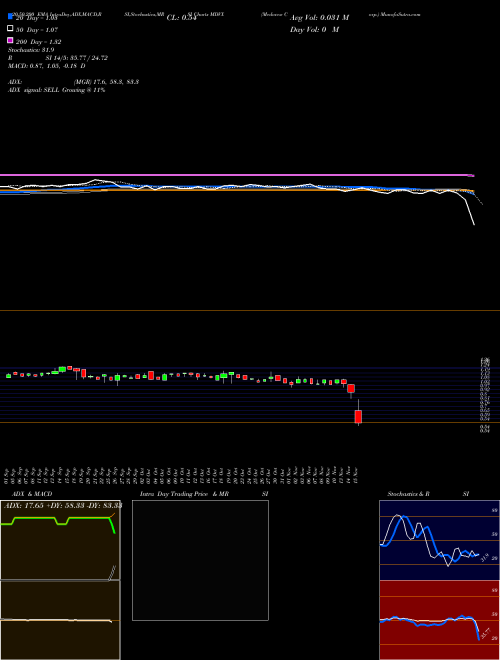The height and width of the screenshot is (660, 500).
Task: Click the '(MGR) 17.6, 58.3, 83.3' values
Action: pos(106,82)
